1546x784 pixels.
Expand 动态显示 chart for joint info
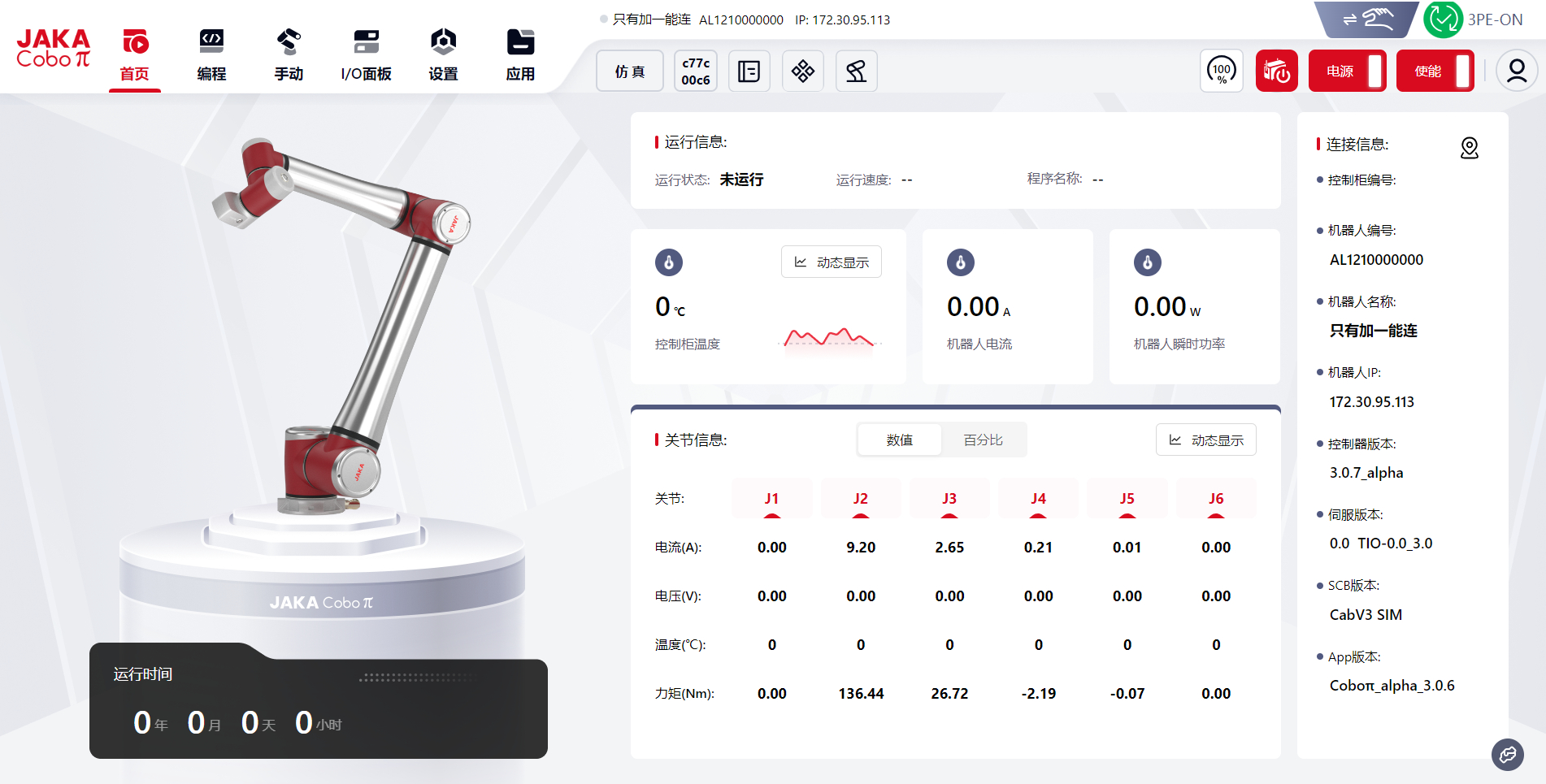coord(1206,440)
